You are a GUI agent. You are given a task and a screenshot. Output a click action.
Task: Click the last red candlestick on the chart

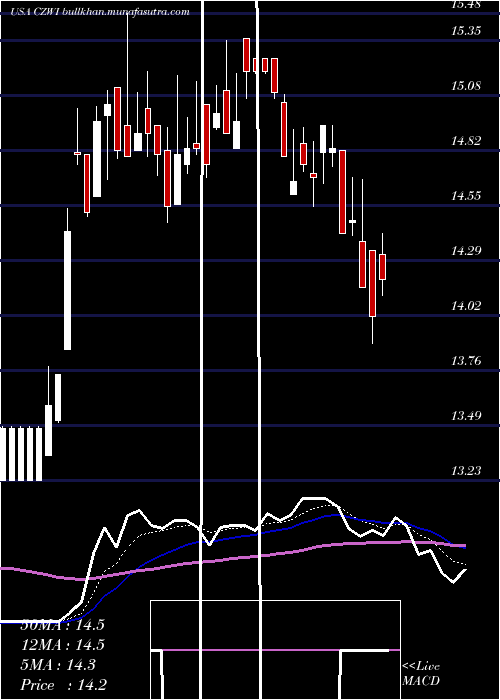click(383, 267)
